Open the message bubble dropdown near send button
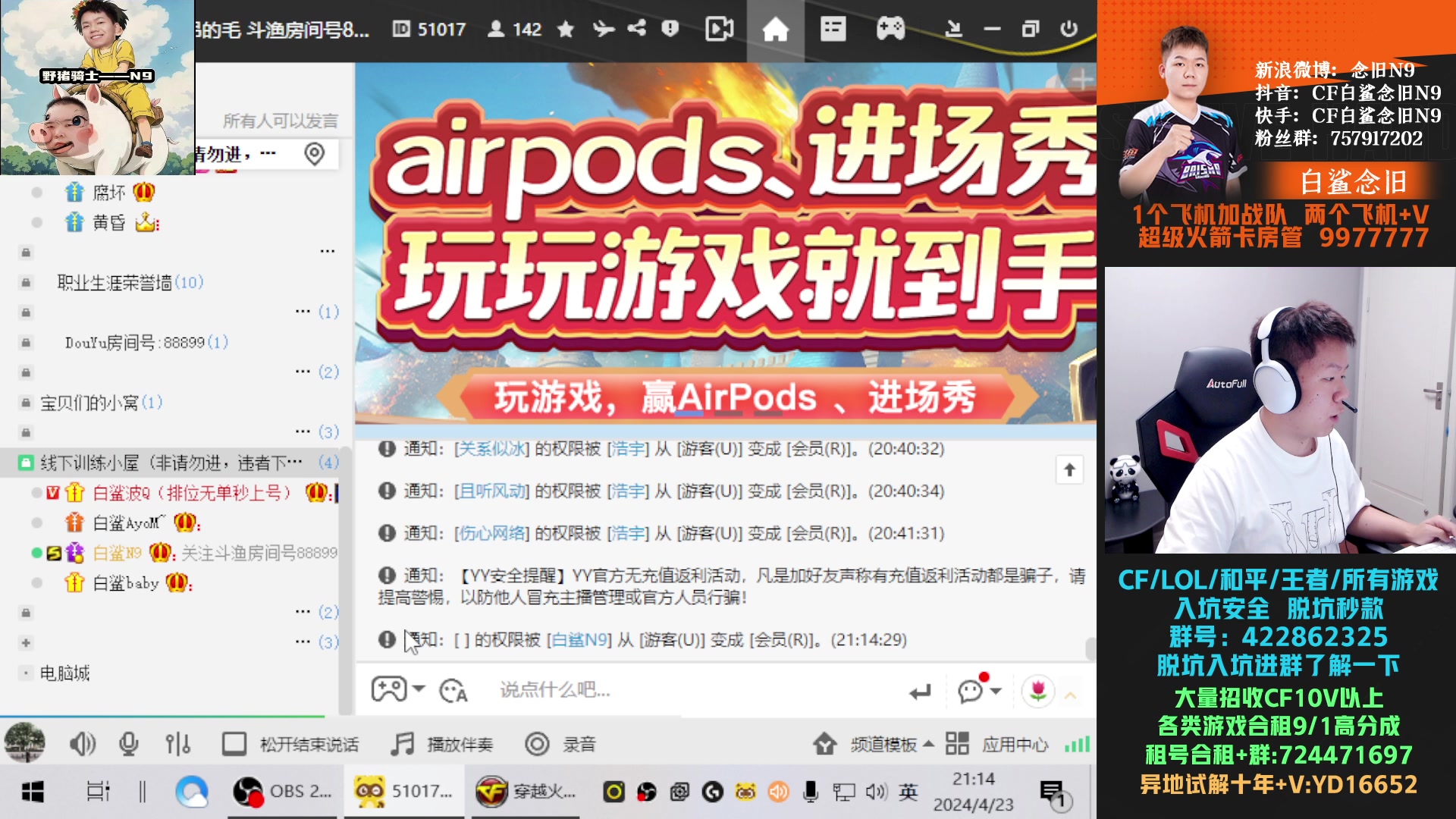Image resolution: width=1456 pixels, height=819 pixels. (x=994, y=691)
